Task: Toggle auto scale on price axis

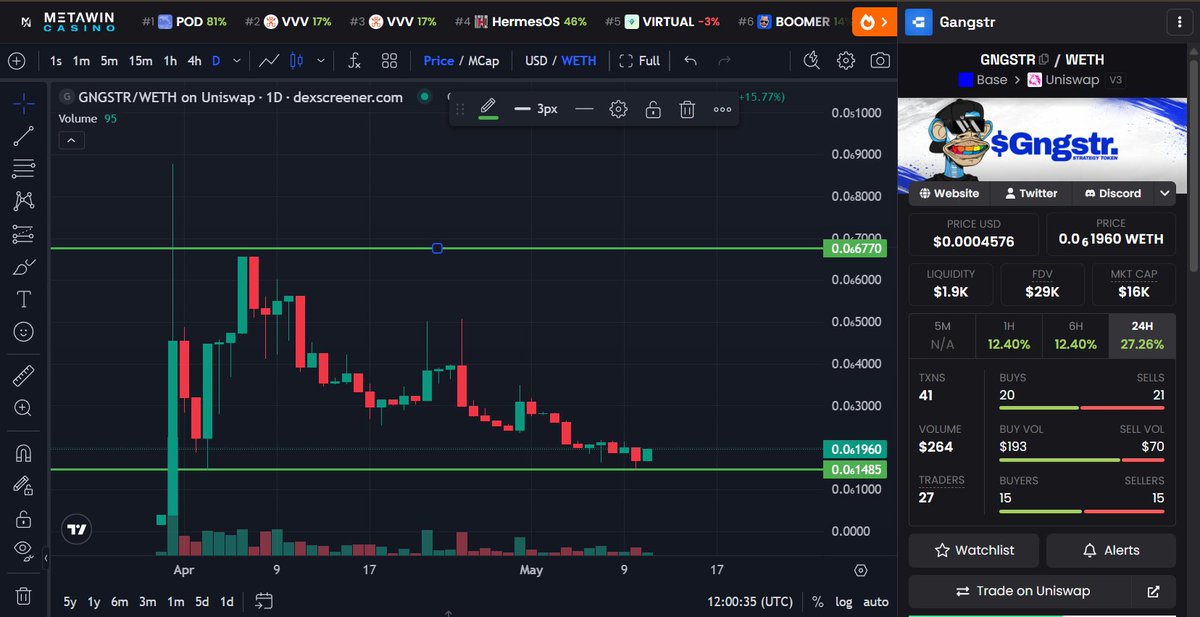Action: 876,602
